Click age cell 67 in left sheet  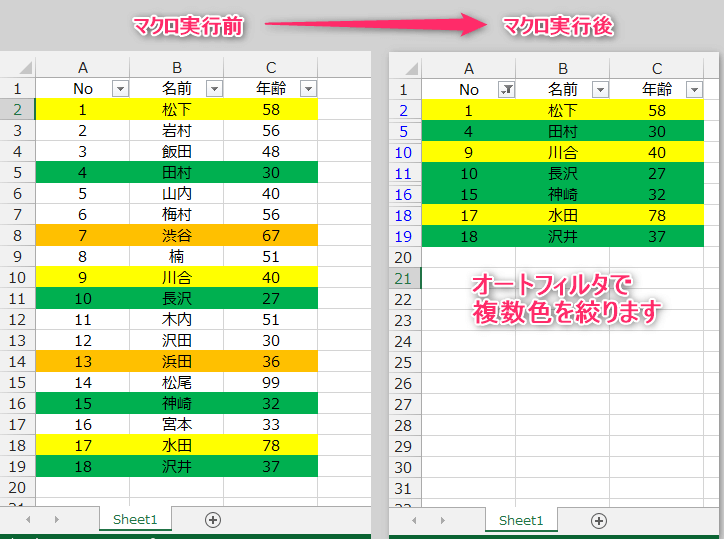[271, 236]
